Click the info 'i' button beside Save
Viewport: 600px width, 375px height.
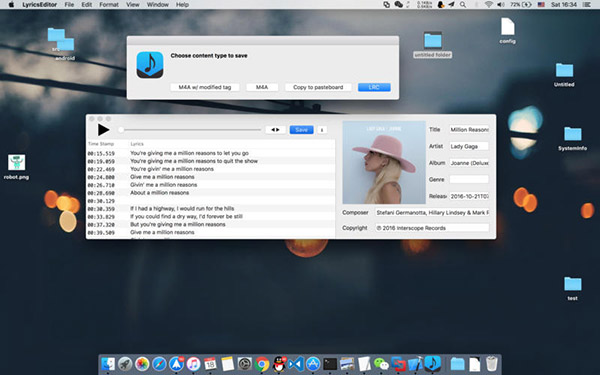(x=322, y=130)
